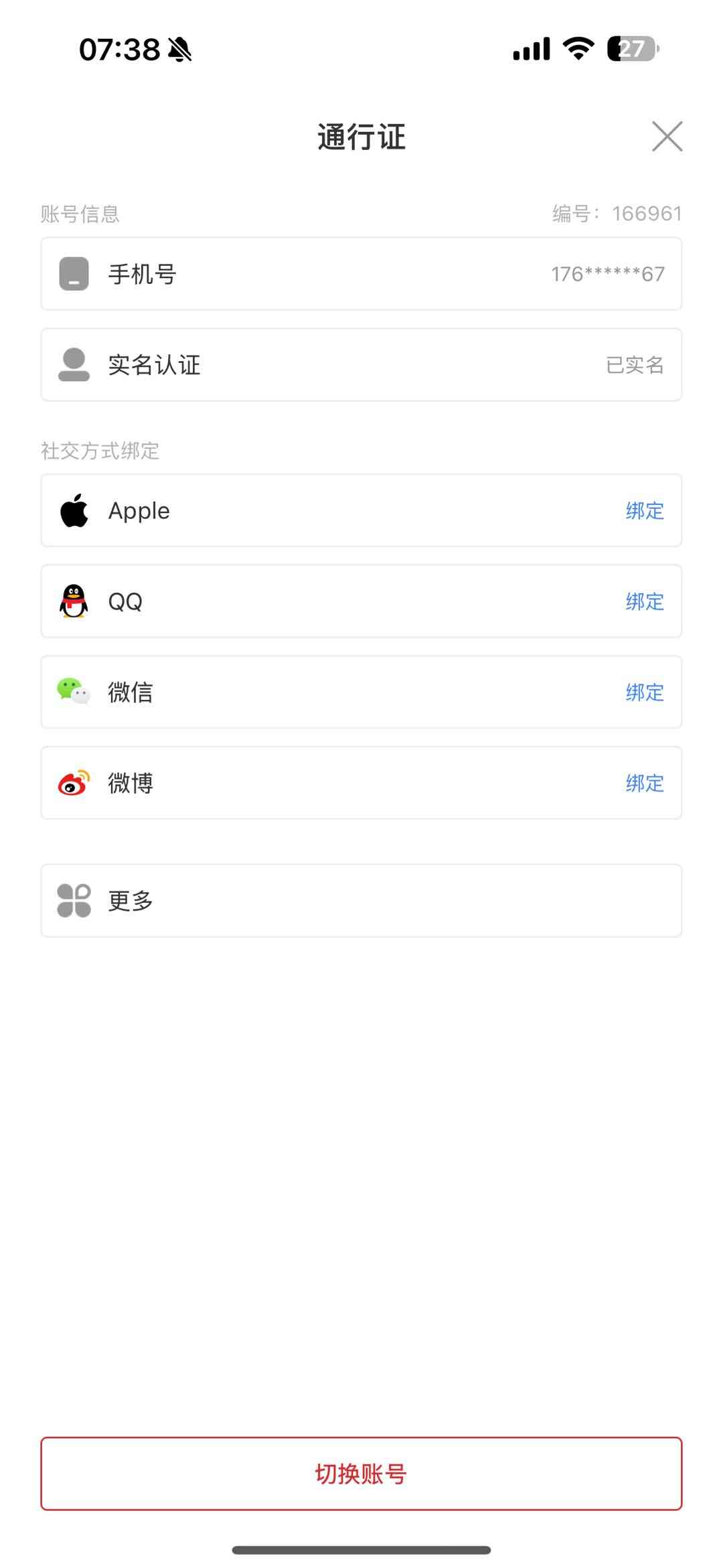
Task: Tap the green WeChat icon
Action: tap(74, 691)
